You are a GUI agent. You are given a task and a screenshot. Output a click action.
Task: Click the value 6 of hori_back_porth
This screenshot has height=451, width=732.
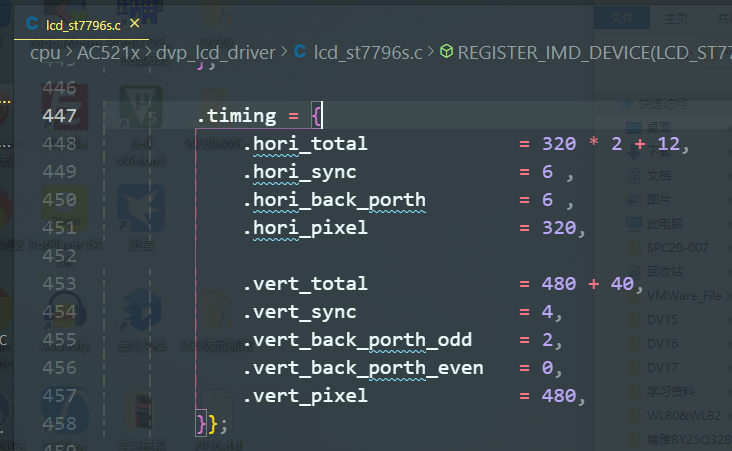[548, 200]
